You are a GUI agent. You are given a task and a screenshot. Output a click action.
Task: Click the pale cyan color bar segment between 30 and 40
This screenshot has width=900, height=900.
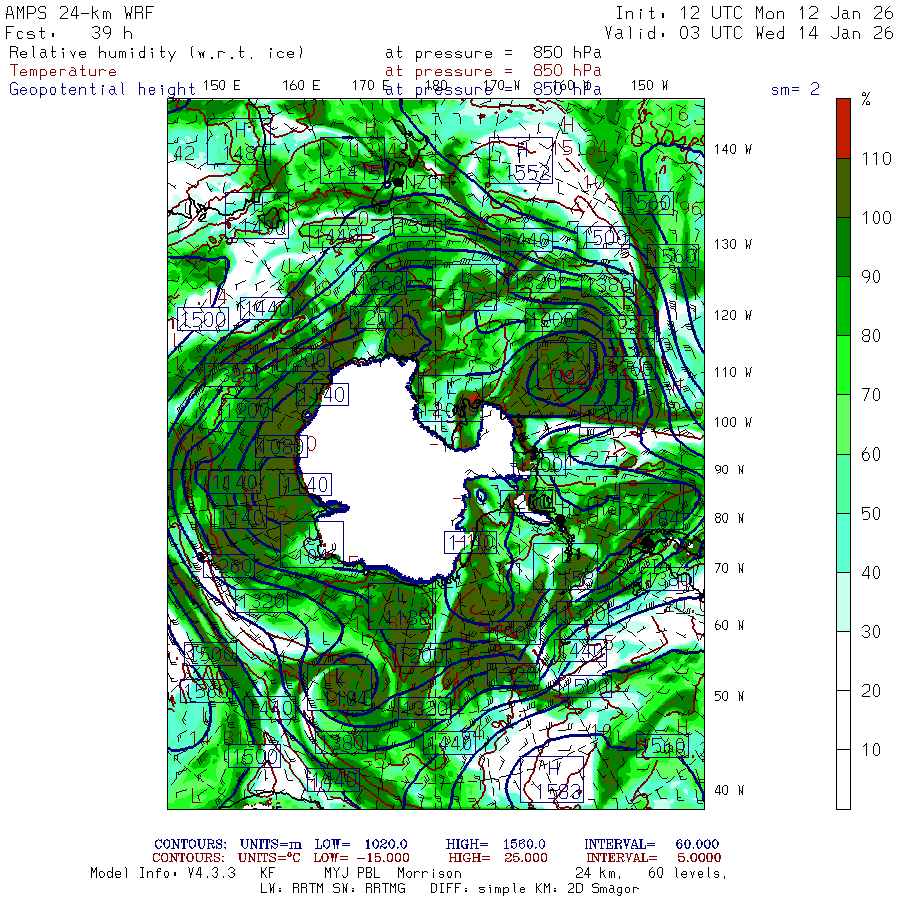pyautogui.click(x=843, y=602)
